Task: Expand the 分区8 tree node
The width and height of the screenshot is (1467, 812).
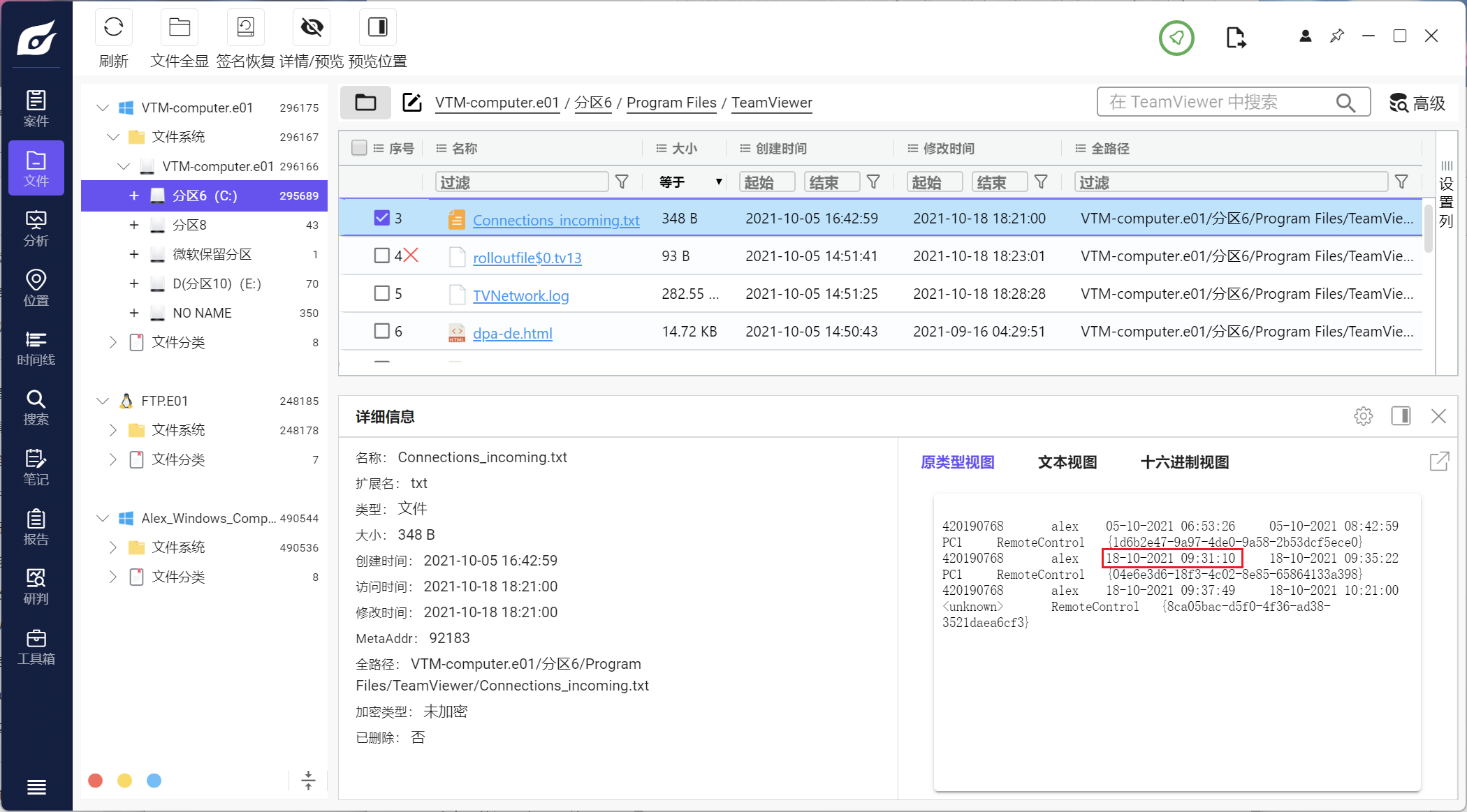Action: [x=133, y=225]
